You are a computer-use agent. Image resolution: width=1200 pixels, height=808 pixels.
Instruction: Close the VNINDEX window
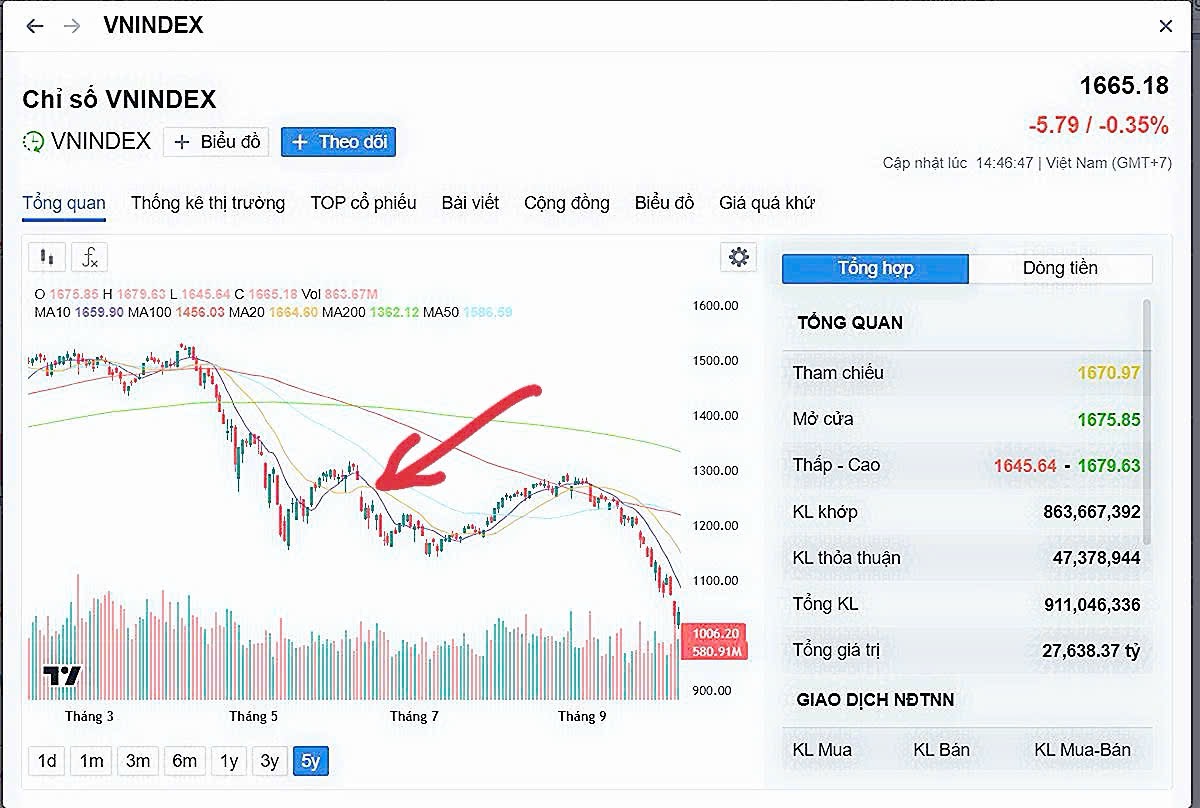tap(1166, 27)
